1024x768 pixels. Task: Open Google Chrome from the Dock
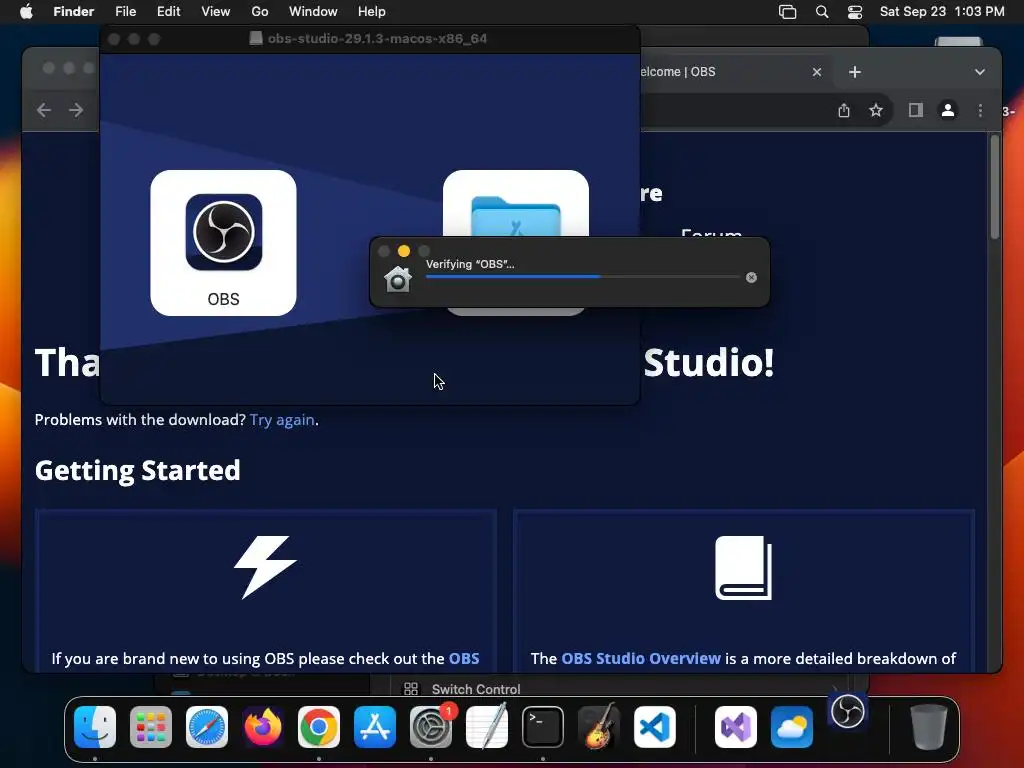(x=319, y=727)
